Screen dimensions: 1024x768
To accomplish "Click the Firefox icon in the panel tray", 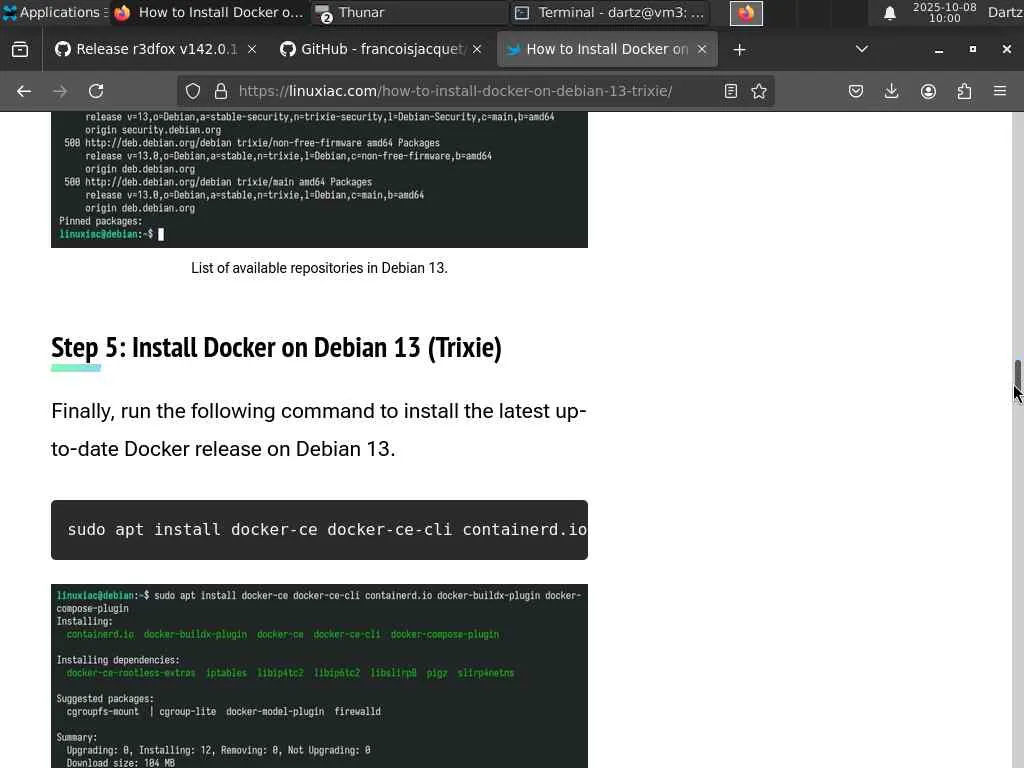I will point(746,13).
